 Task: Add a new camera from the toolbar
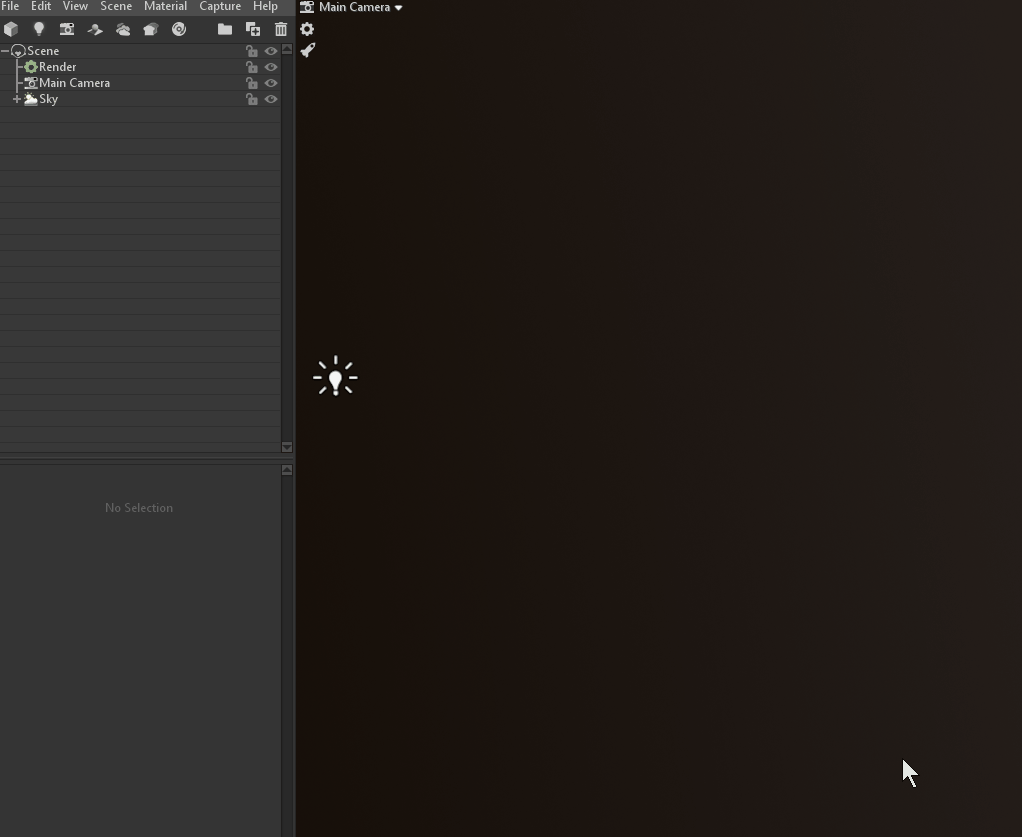pos(67,29)
